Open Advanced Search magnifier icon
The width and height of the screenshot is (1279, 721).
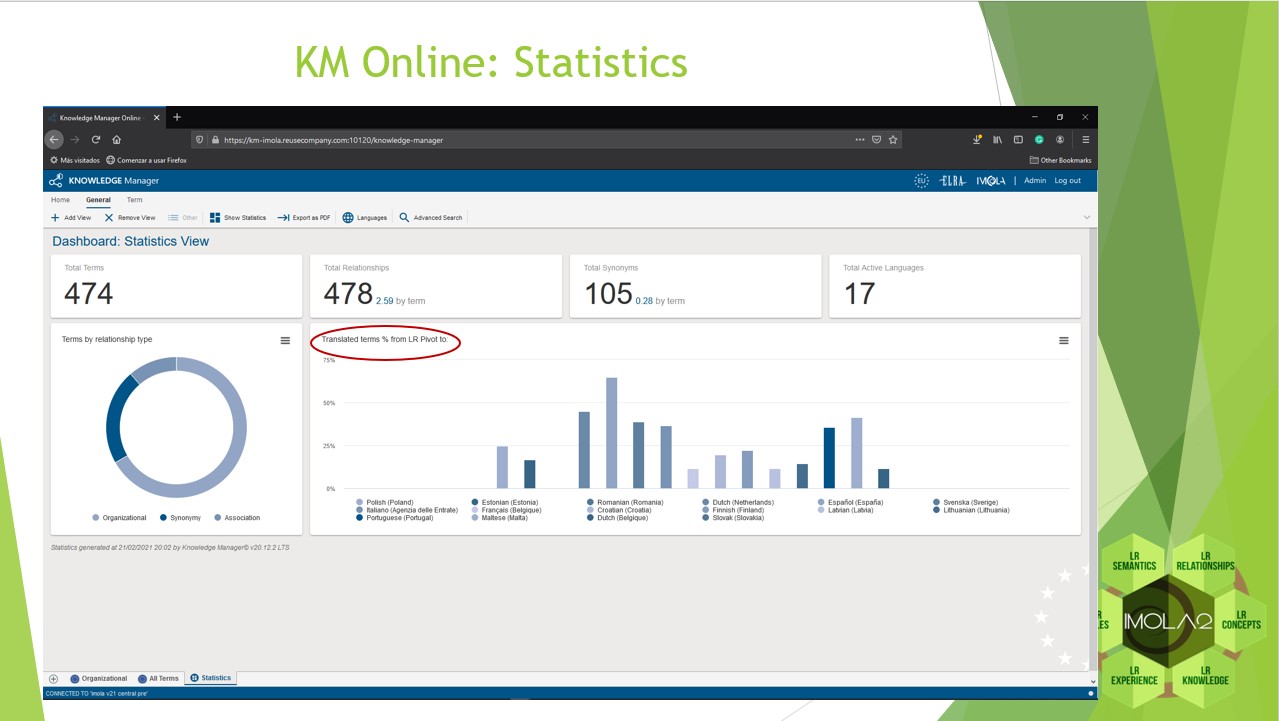(404, 217)
